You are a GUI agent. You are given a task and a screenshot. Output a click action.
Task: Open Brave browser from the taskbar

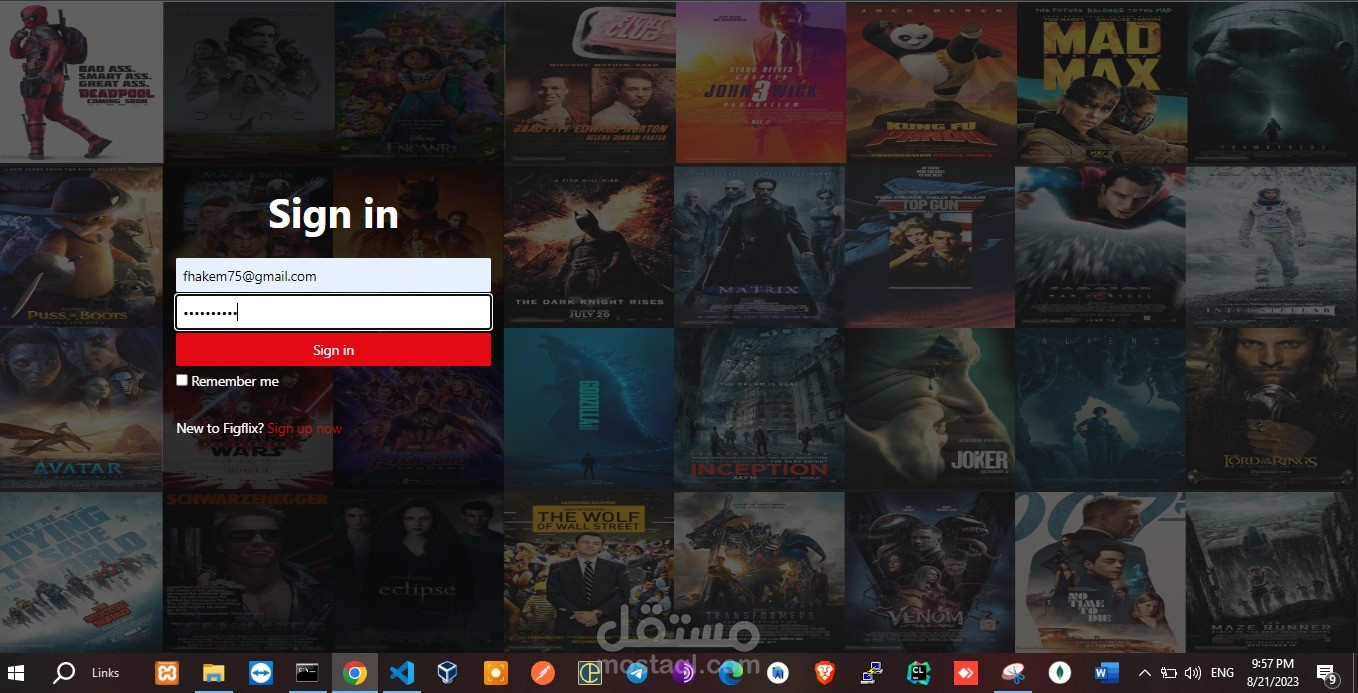click(824, 673)
